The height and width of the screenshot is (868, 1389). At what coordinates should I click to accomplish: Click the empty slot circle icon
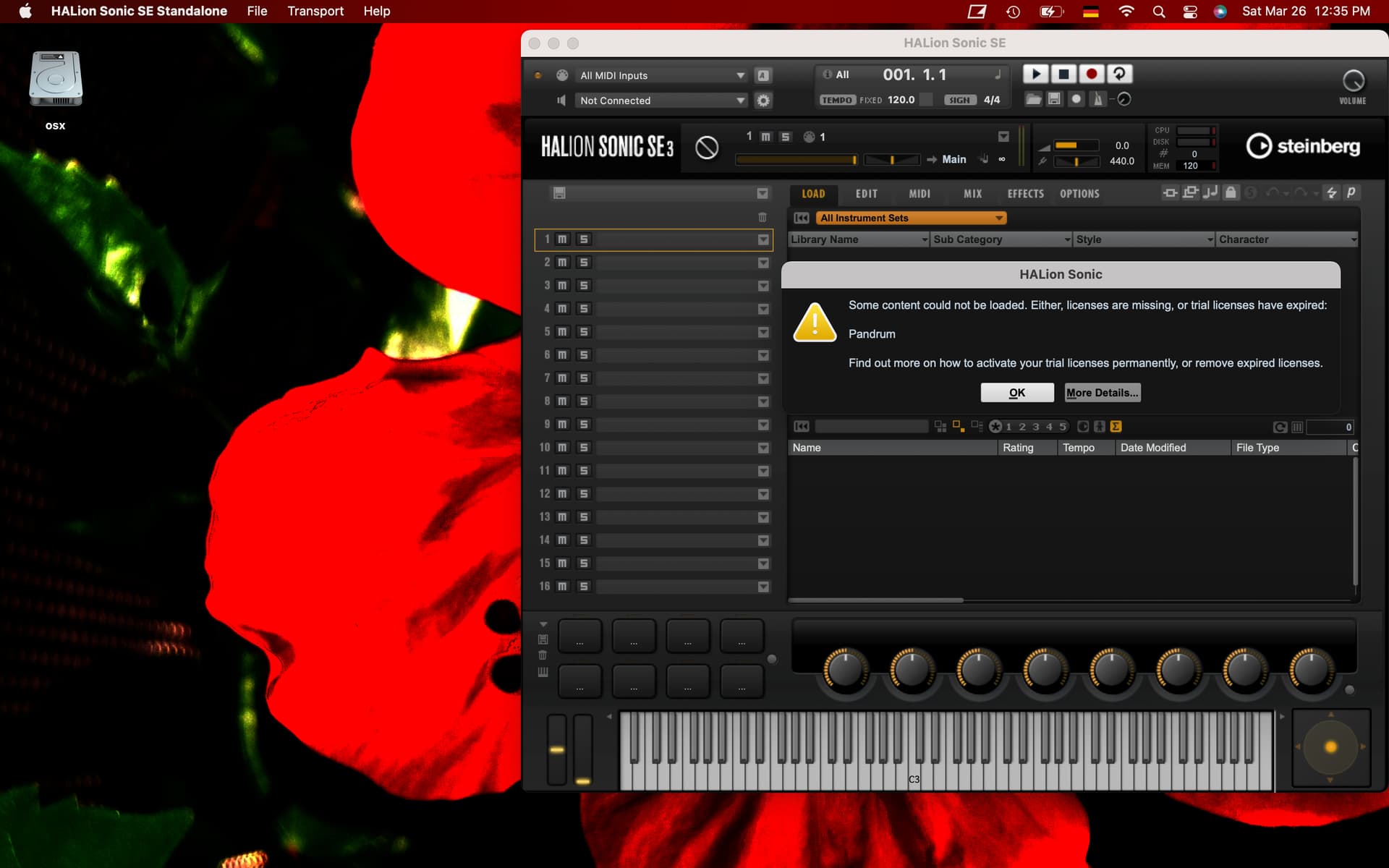coord(707,148)
